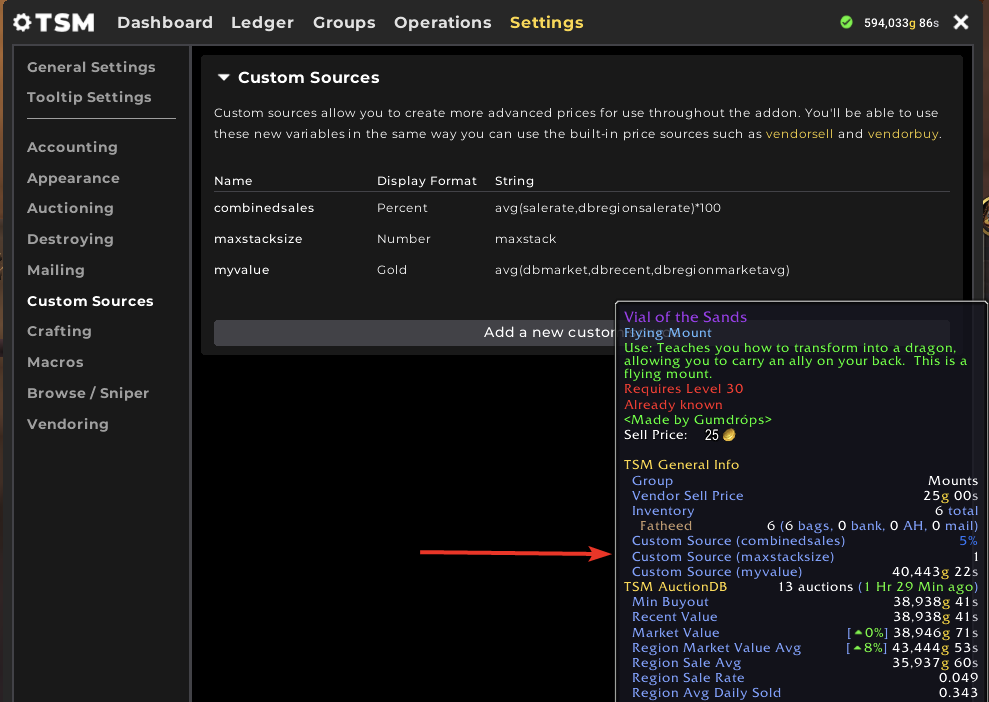989x702 pixels.
Task: Select the maxstacksize custom source name
Action: (258, 239)
